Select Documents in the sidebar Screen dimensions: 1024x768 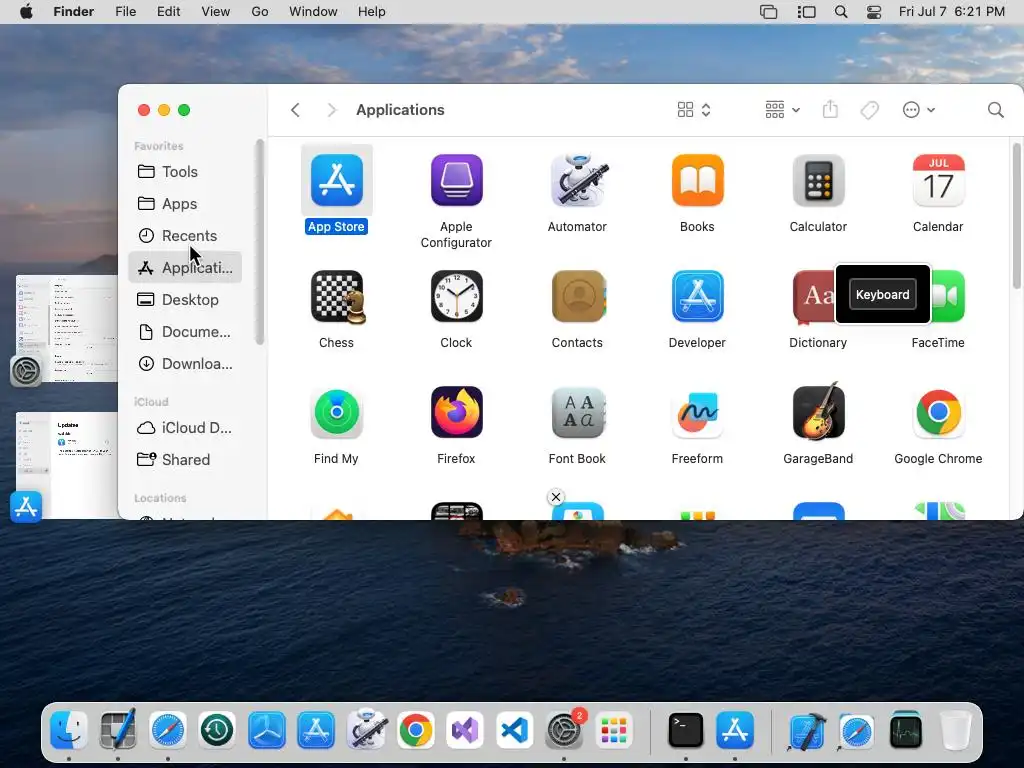pos(185,331)
